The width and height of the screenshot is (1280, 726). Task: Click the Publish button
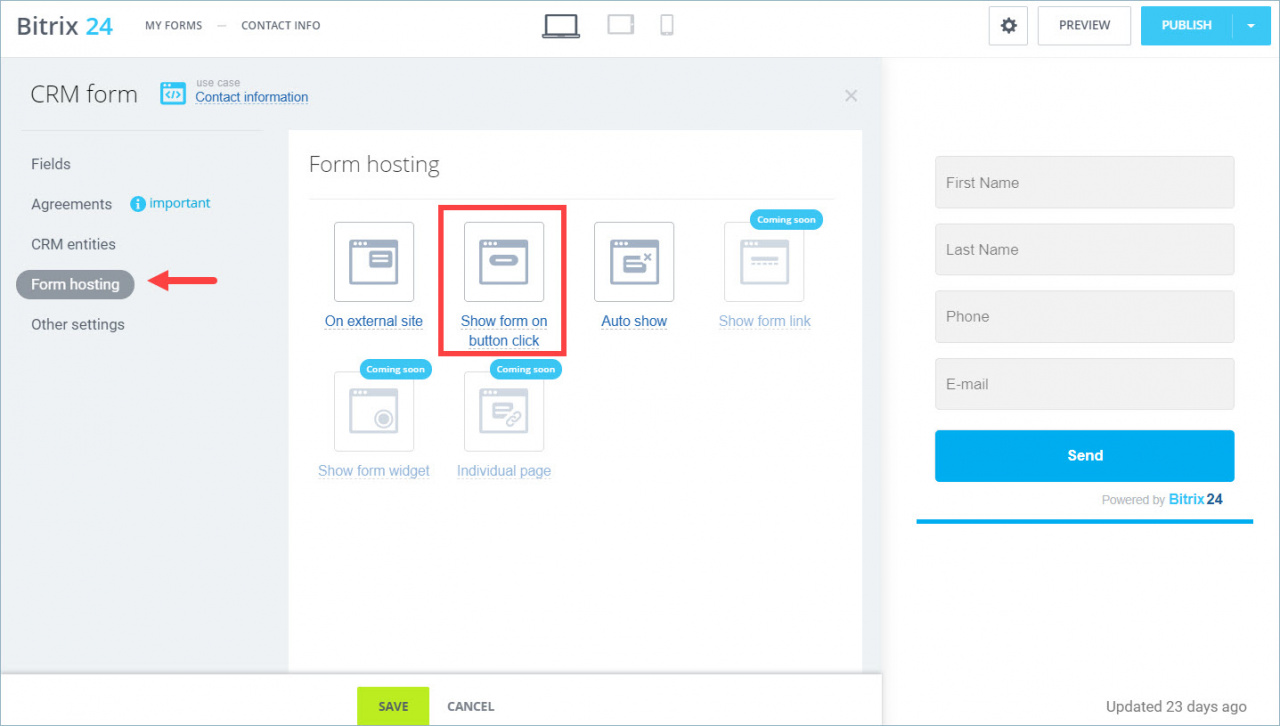(x=1187, y=26)
